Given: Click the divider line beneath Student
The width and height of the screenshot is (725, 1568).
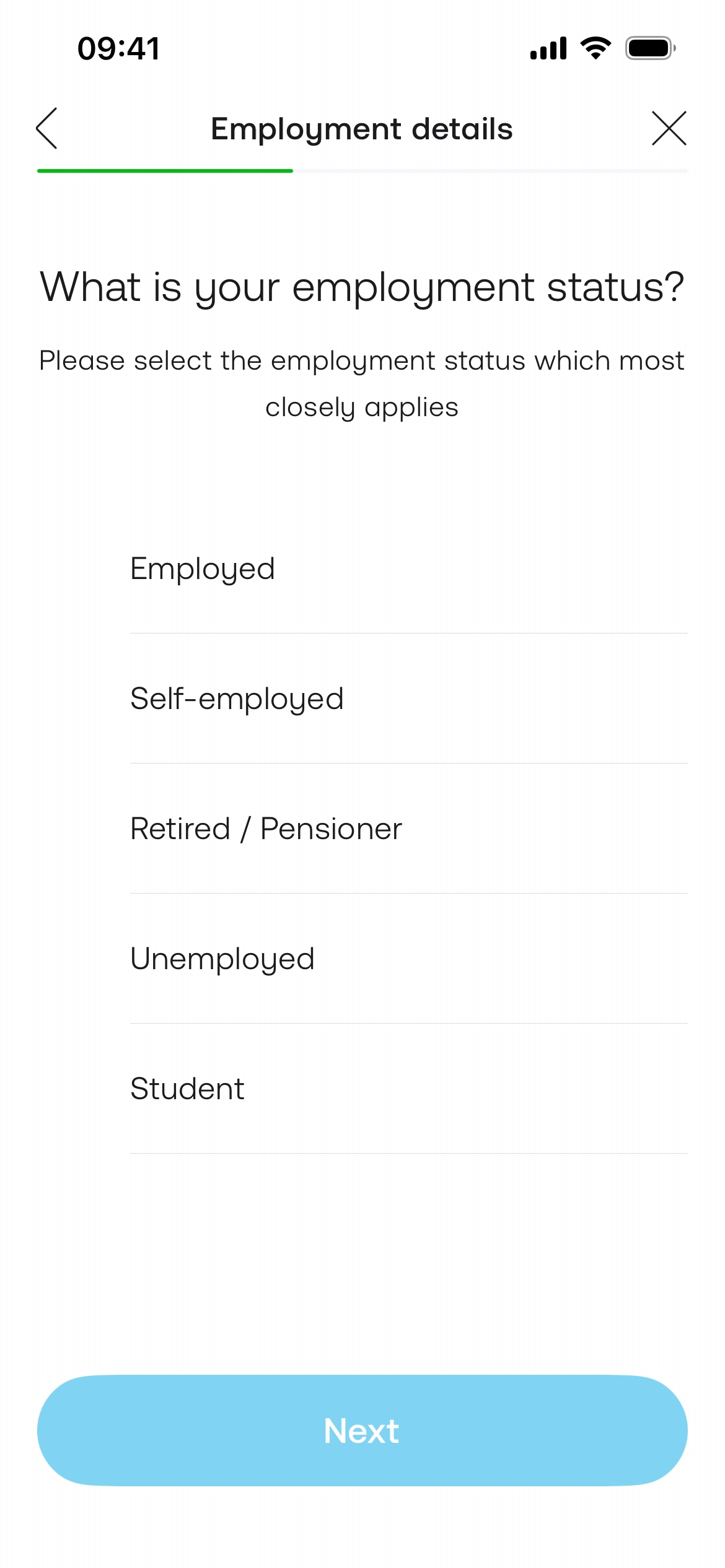Looking at the screenshot, I should pos(408,1153).
